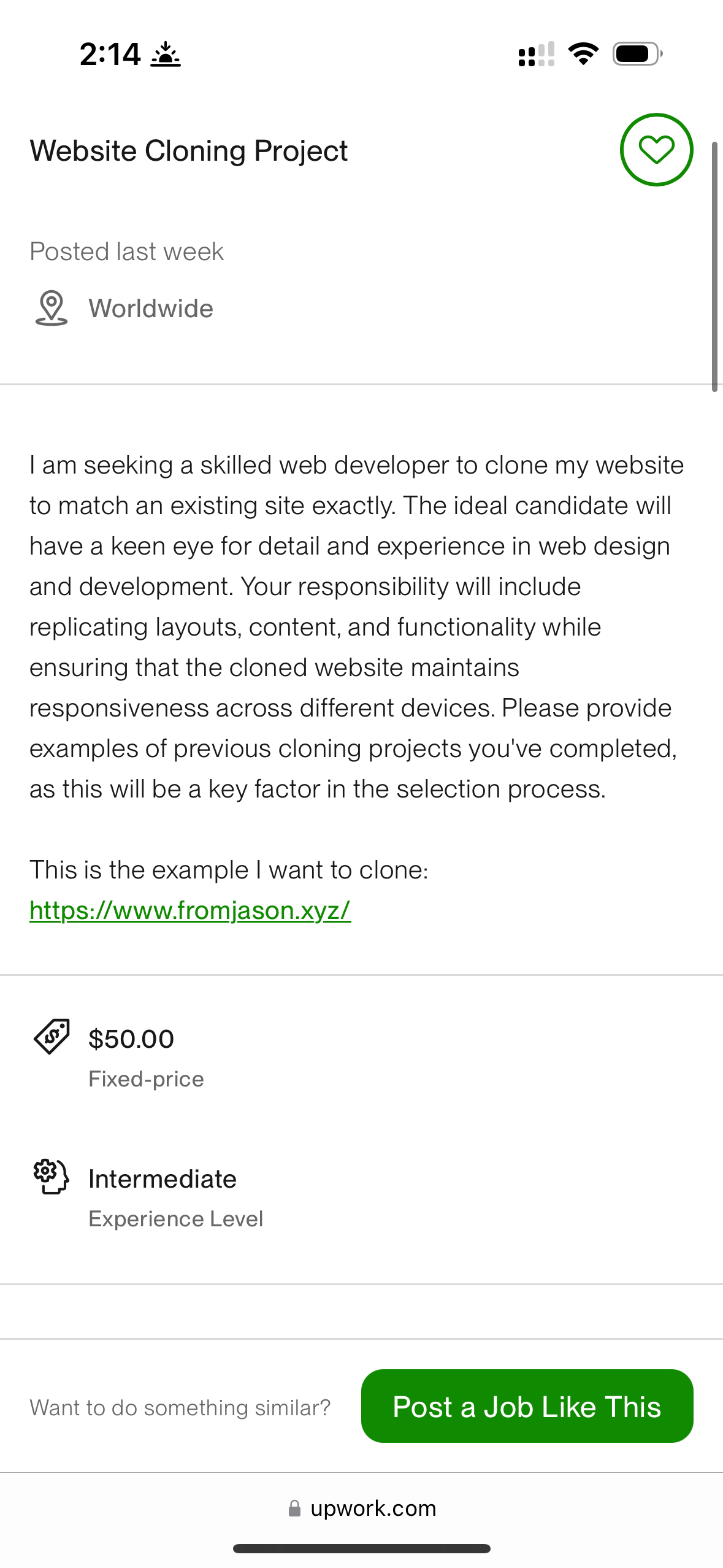Tap the Worldwide location label

tap(151, 308)
